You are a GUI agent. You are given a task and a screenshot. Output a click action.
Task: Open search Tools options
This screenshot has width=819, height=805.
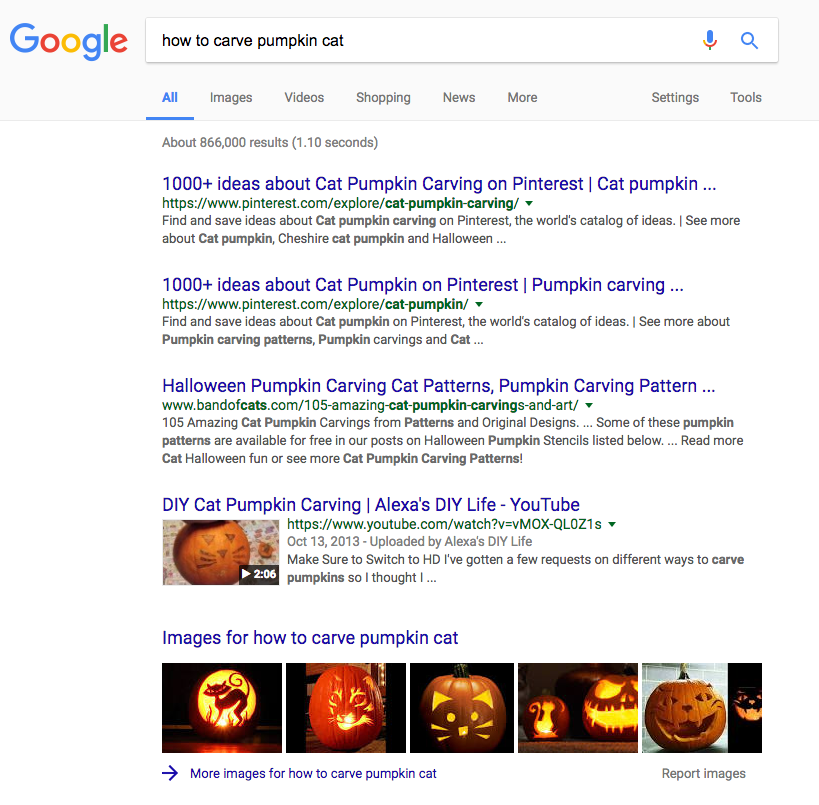746,98
